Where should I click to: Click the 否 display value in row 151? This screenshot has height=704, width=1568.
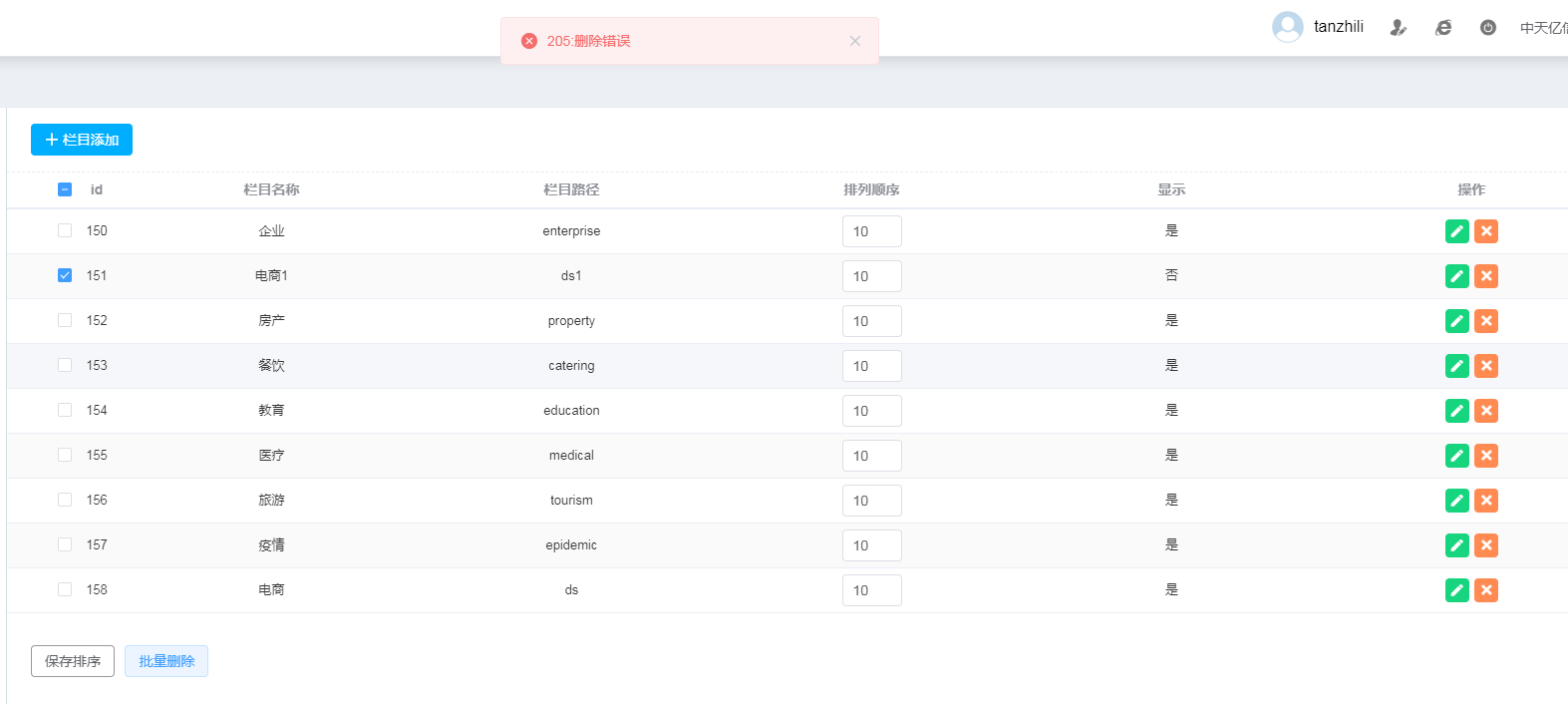[x=1171, y=275]
